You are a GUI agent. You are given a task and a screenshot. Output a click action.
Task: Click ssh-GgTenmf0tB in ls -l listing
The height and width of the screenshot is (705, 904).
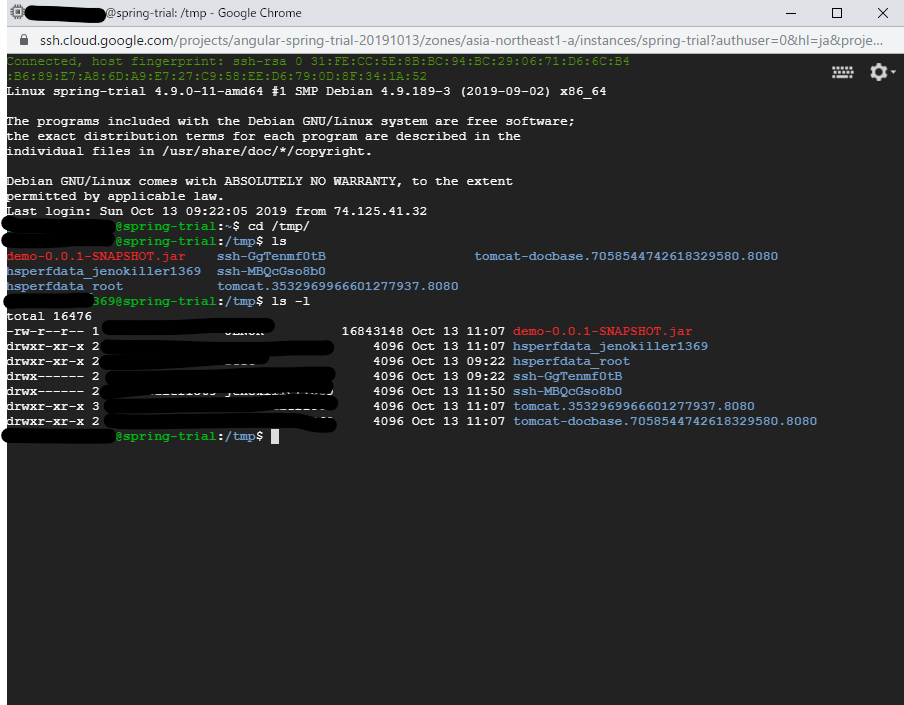pyautogui.click(x=567, y=376)
